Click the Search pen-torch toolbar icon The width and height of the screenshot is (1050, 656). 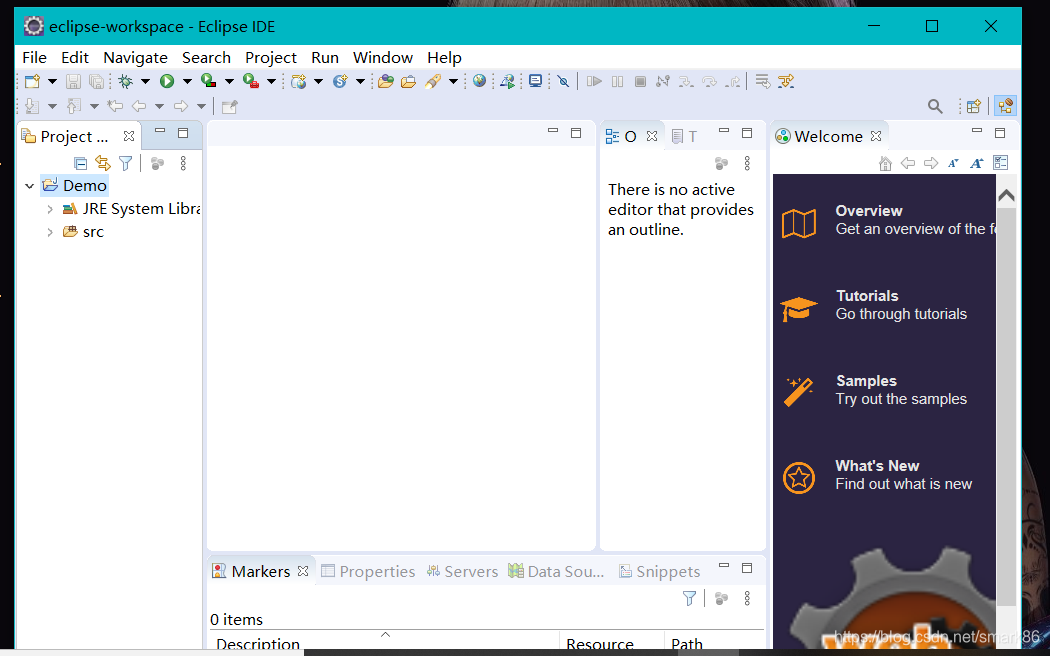point(433,82)
